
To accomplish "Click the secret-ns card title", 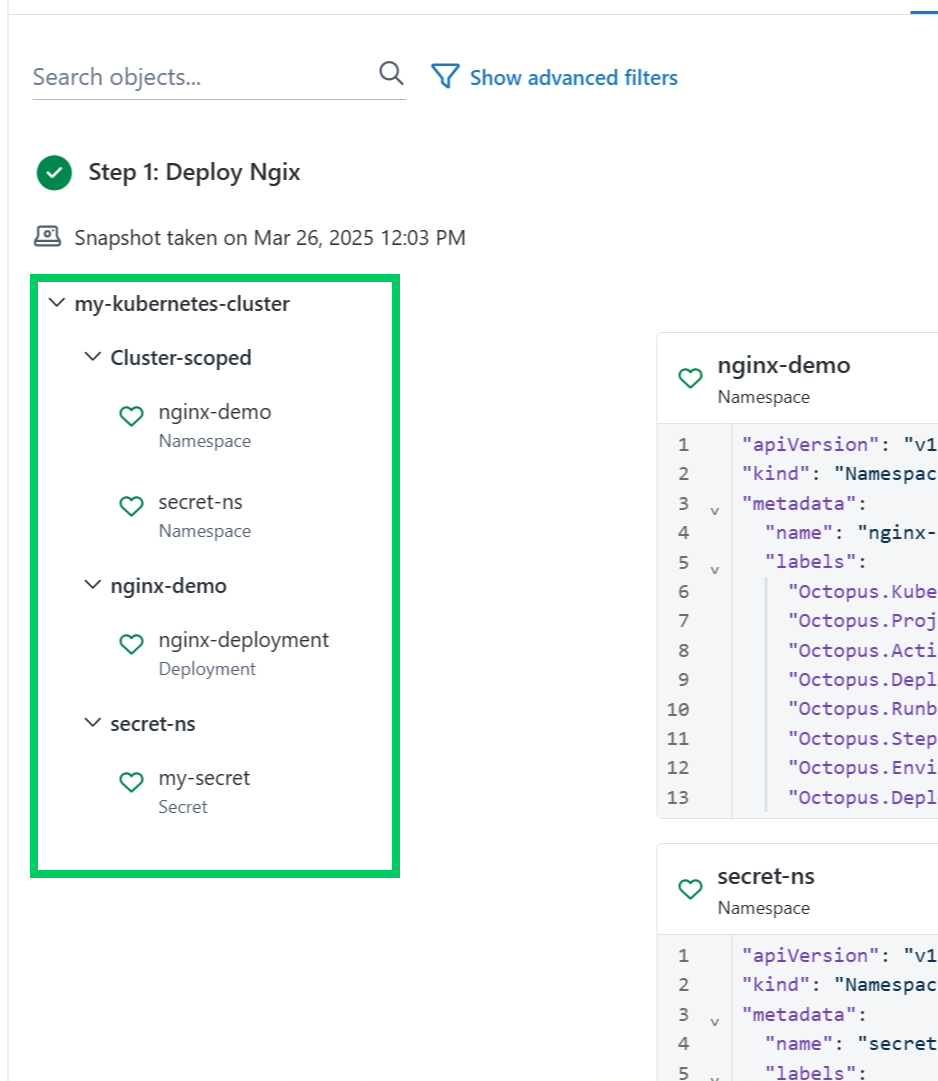I will tap(766, 876).
